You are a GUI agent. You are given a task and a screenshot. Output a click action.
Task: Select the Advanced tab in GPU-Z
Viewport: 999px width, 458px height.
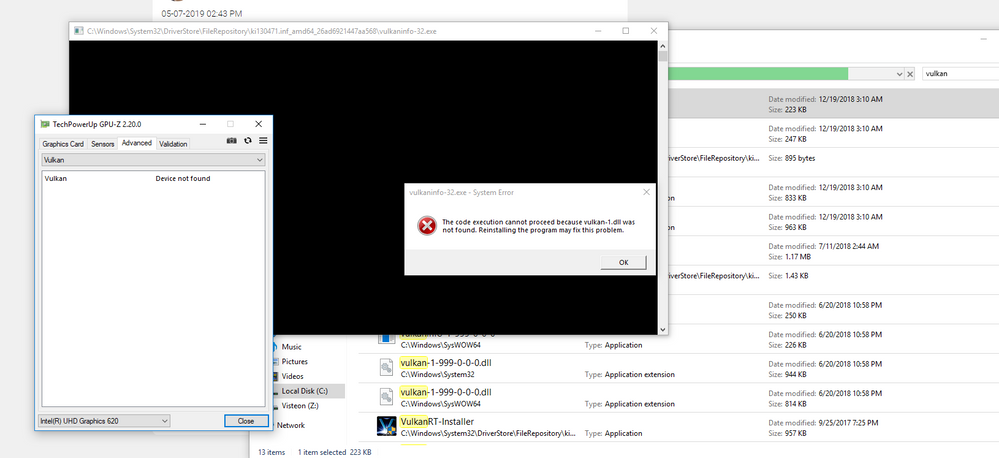click(137, 143)
